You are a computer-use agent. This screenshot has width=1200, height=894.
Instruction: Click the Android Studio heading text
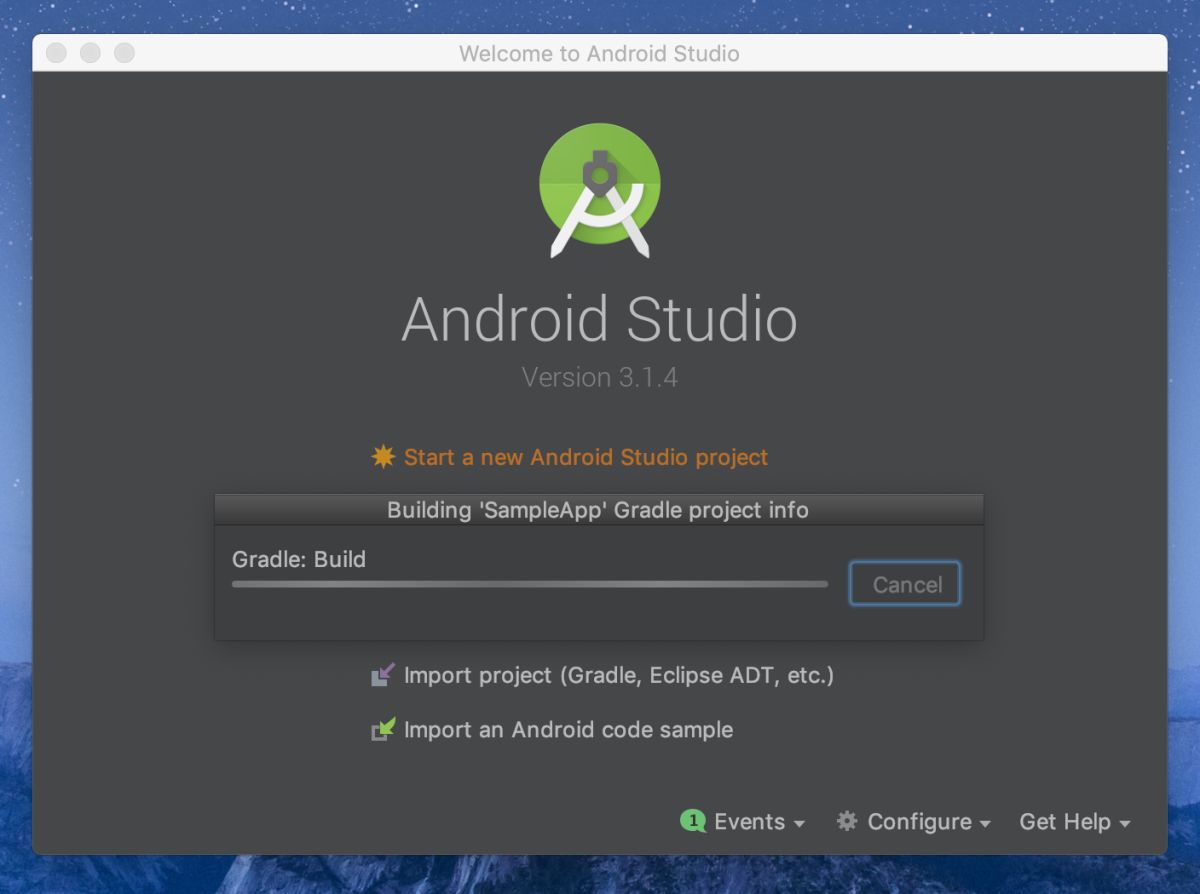pyautogui.click(x=599, y=319)
